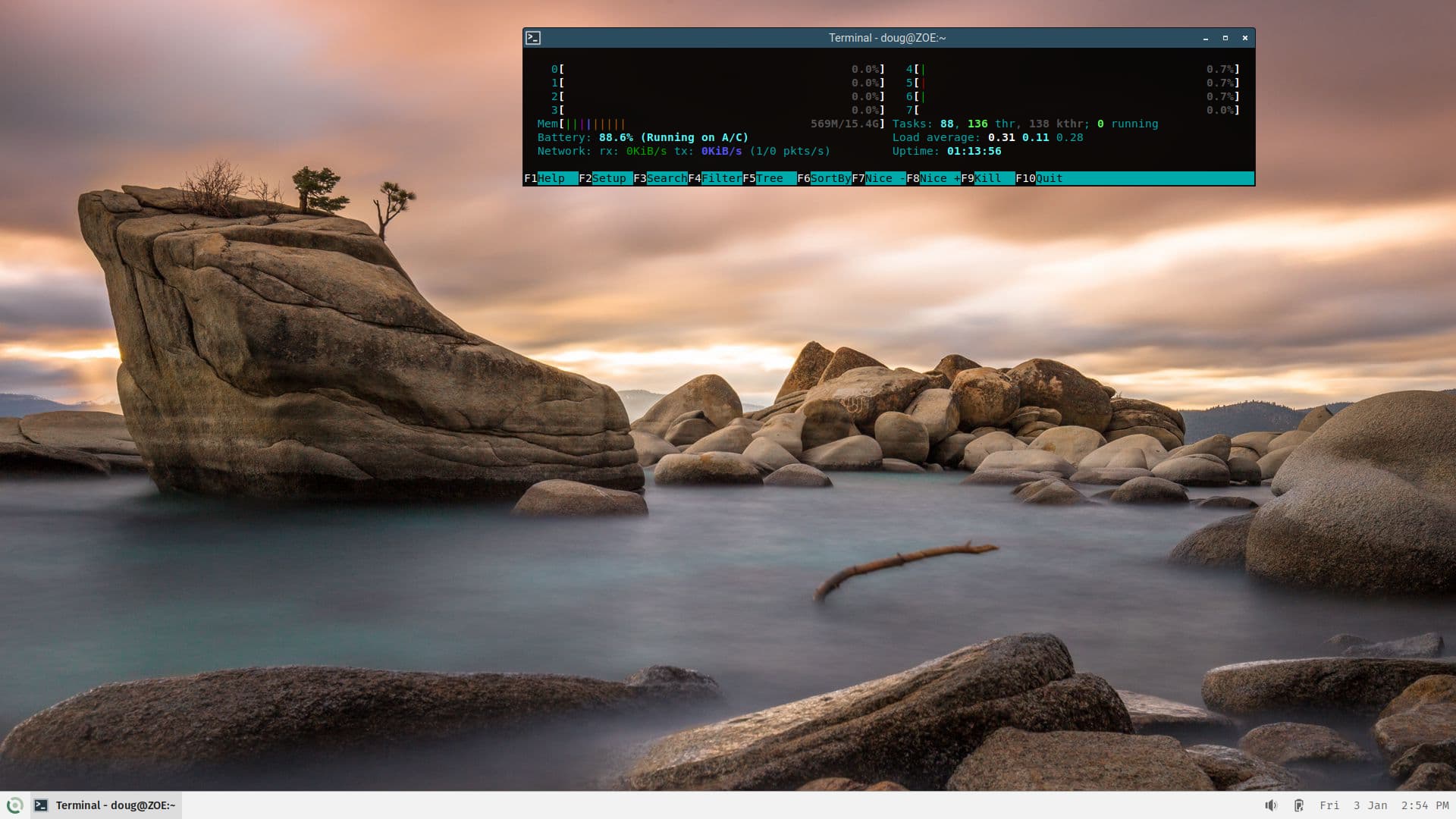Click the battery charging indicator icon
1456x819 pixels.
(x=1298, y=805)
